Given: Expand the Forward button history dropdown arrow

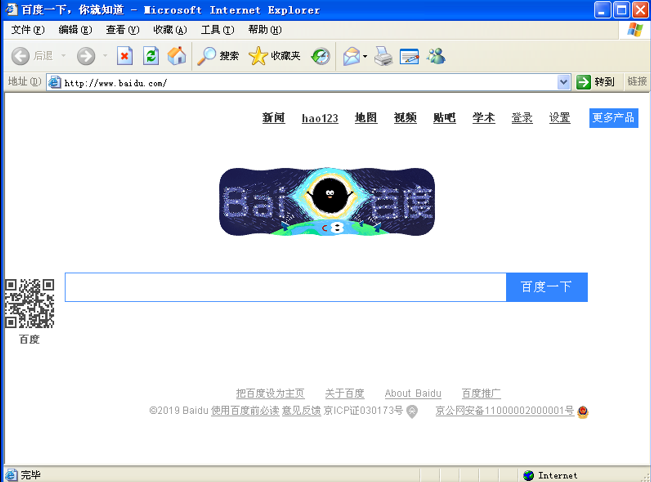Looking at the screenshot, I should 105,55.
